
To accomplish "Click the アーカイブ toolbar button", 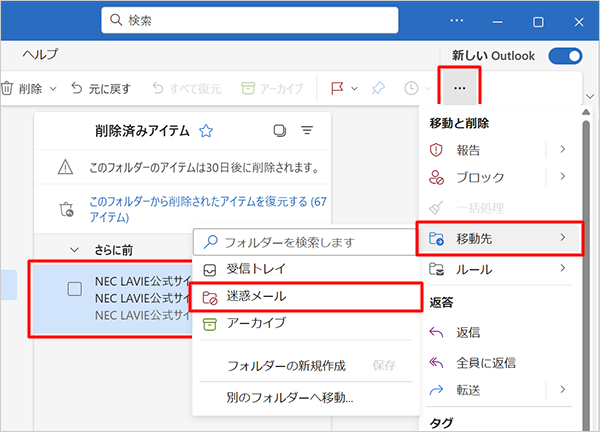I will pyautogui.click(x=272, y=88).
